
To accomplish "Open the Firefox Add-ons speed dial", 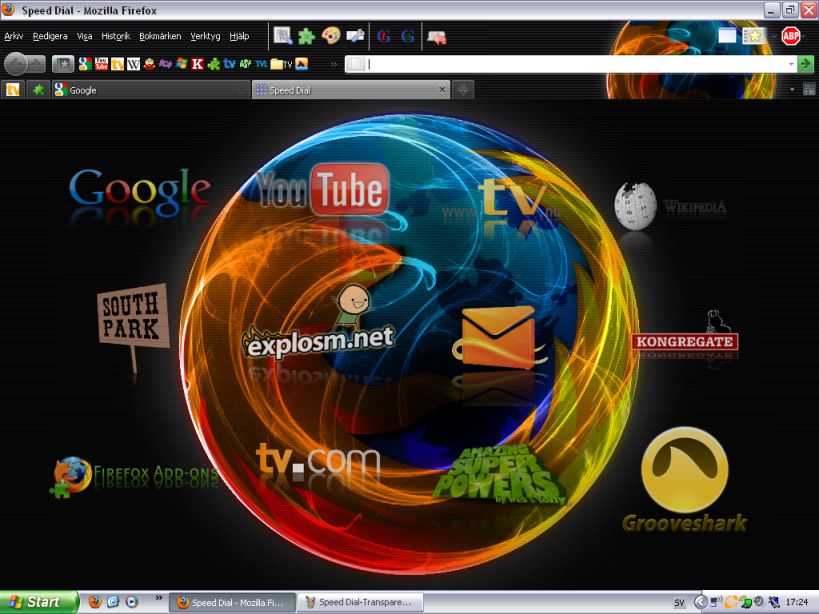I will [x=134, y=477].
